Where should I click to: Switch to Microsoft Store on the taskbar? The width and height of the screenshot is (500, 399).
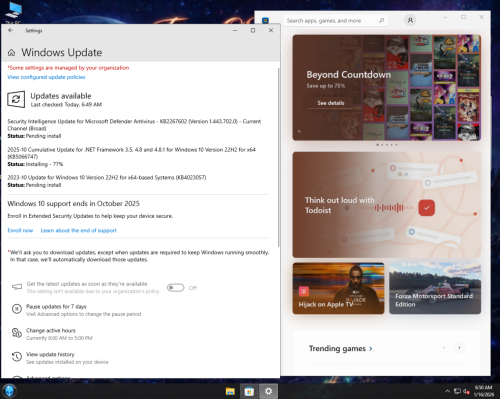pyautogui.click(x=249, y=391)
